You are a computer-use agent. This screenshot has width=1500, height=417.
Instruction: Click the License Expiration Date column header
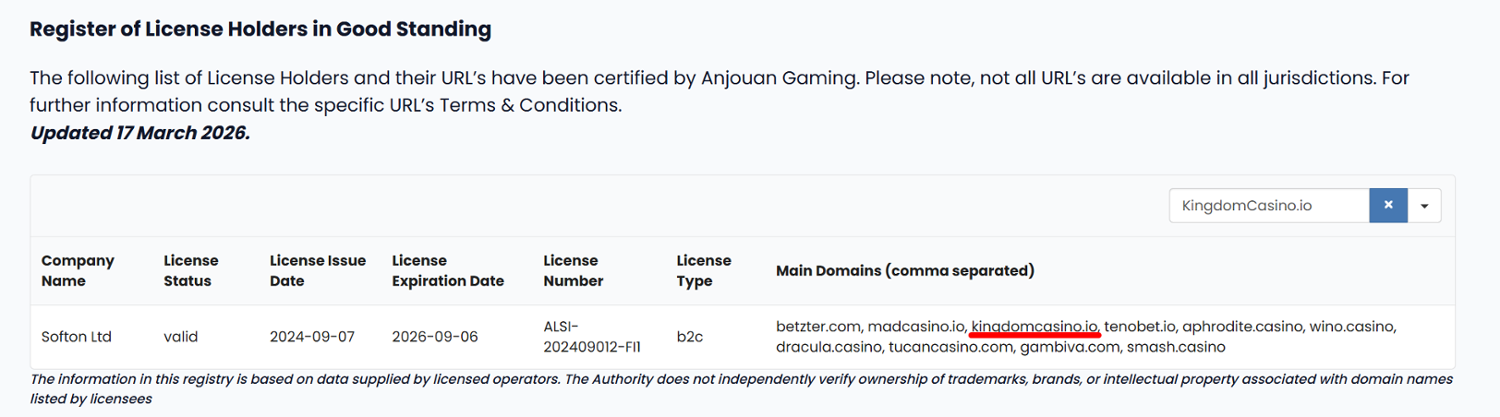pyautogui.click(x=448, y=271)
